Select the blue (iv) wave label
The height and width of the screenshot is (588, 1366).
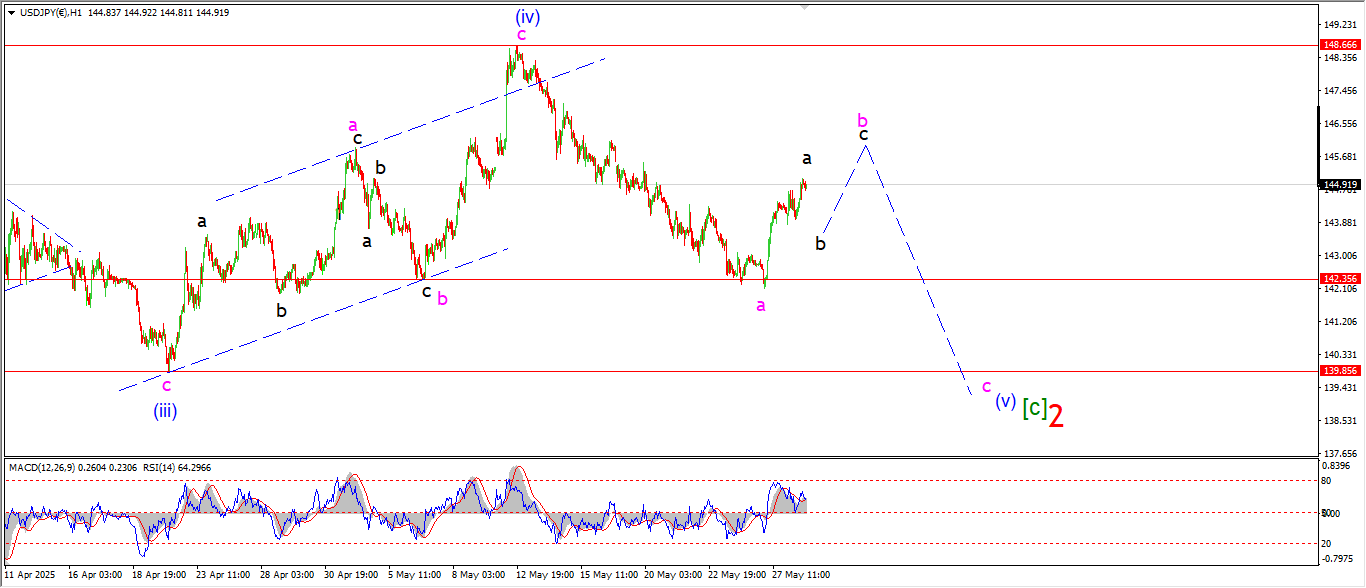[528, 16]
